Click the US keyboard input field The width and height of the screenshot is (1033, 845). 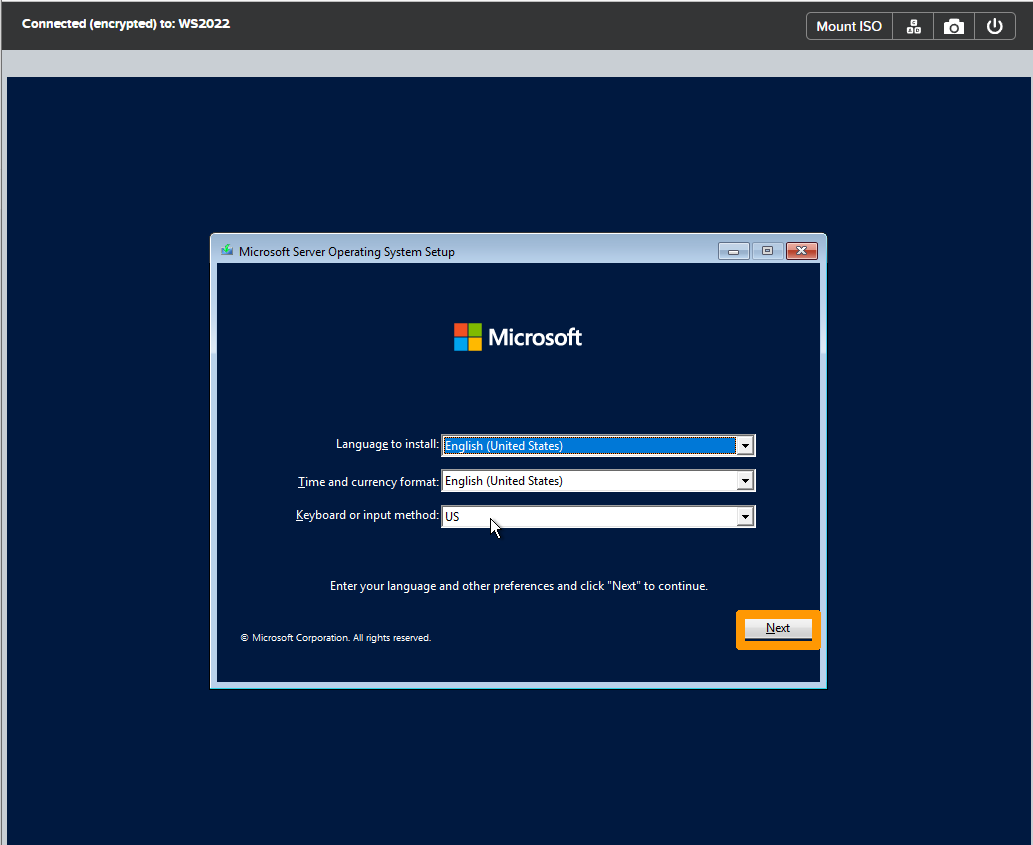(x=590, y=516)
